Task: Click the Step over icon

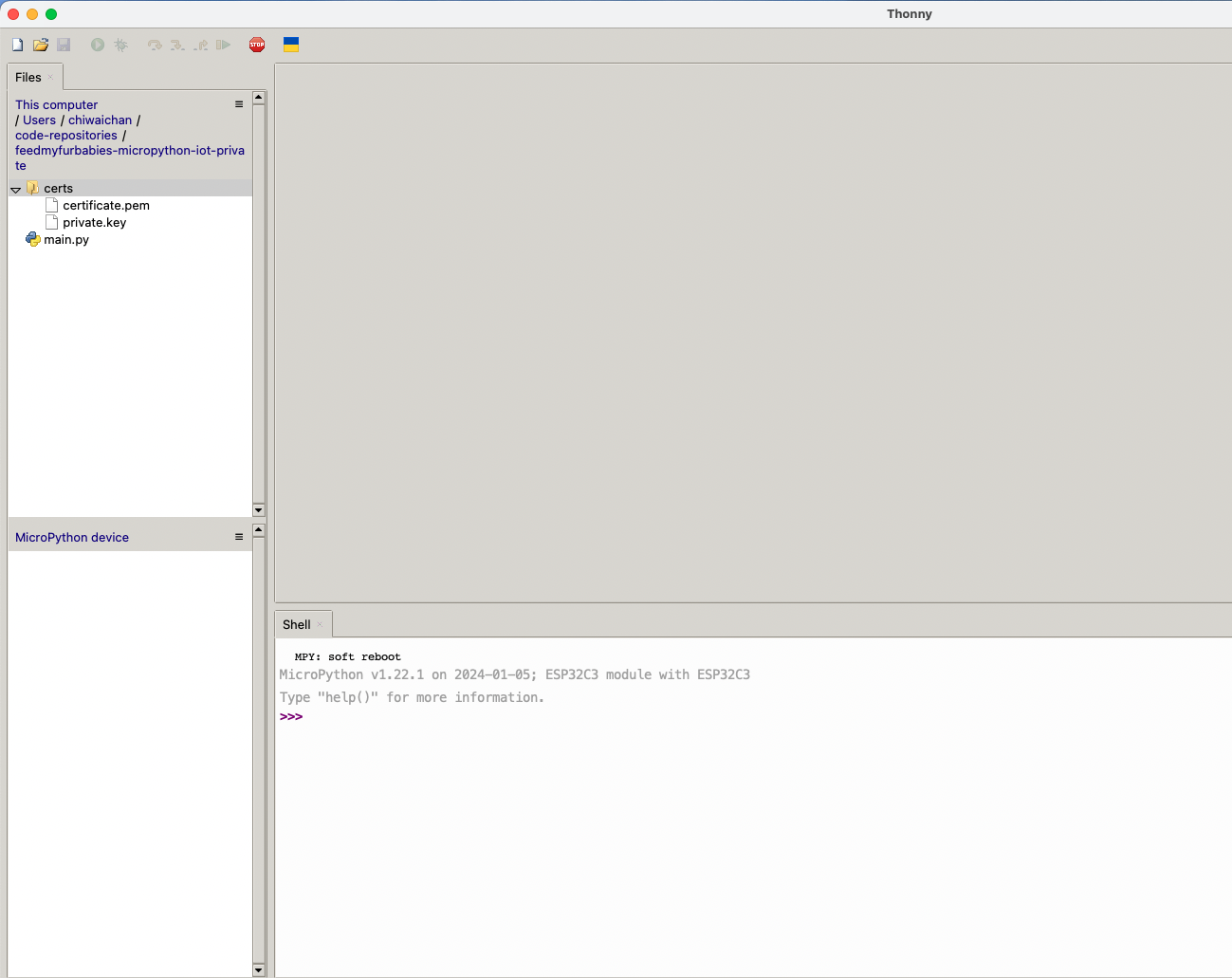Action: pyautogui.click(x=155, y=45)
